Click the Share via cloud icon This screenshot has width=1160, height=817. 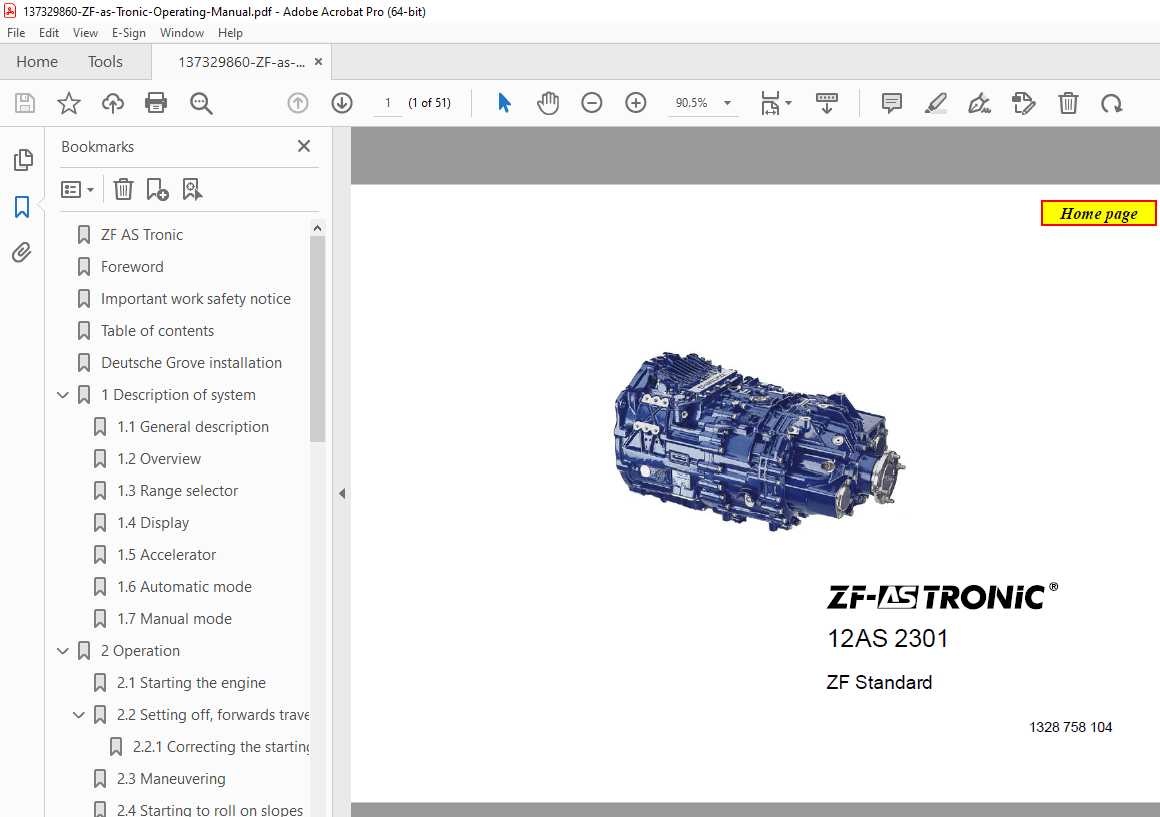pyautogui.click(x=112, y=103)
